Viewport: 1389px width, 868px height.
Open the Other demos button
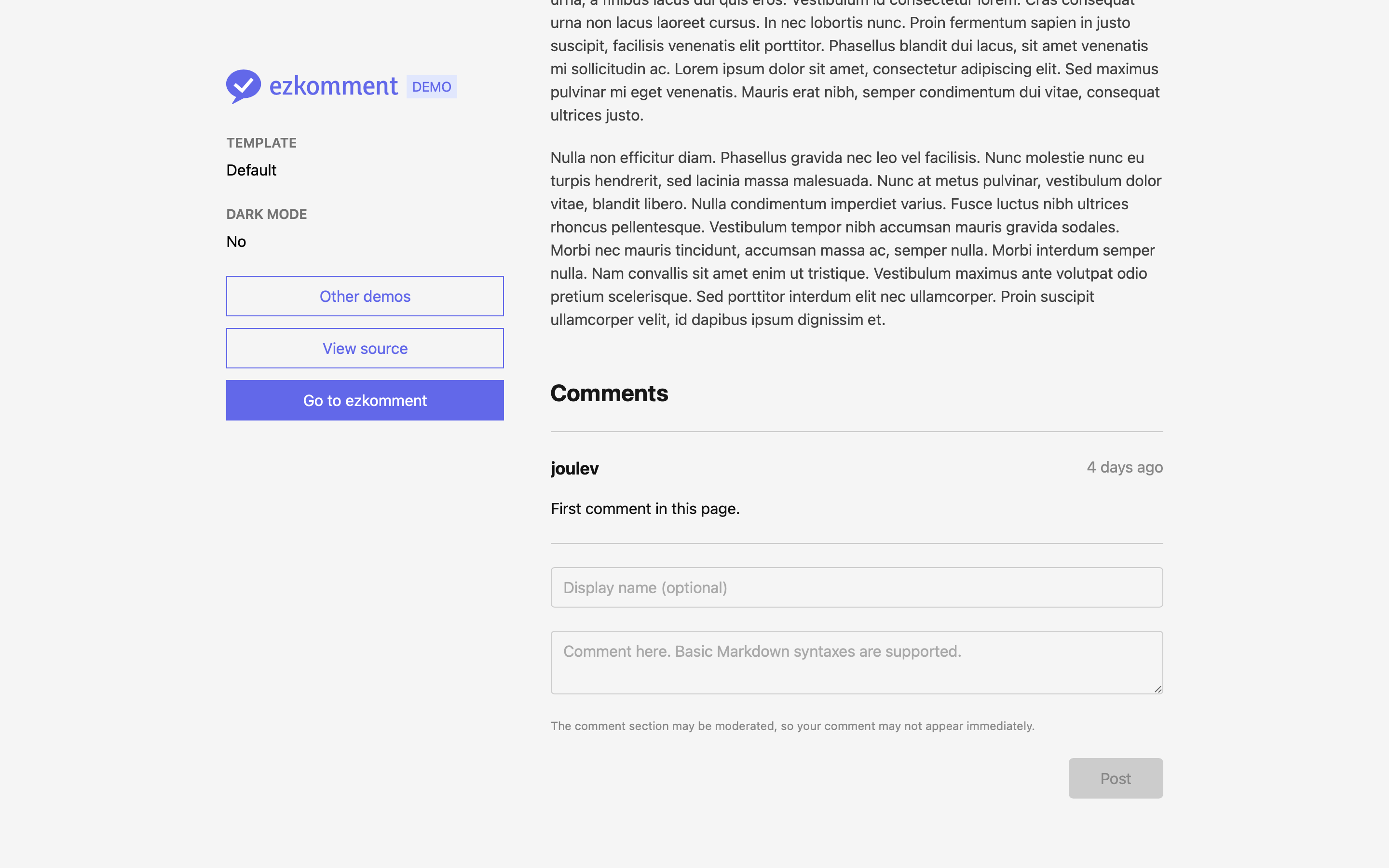pos(365,296)
